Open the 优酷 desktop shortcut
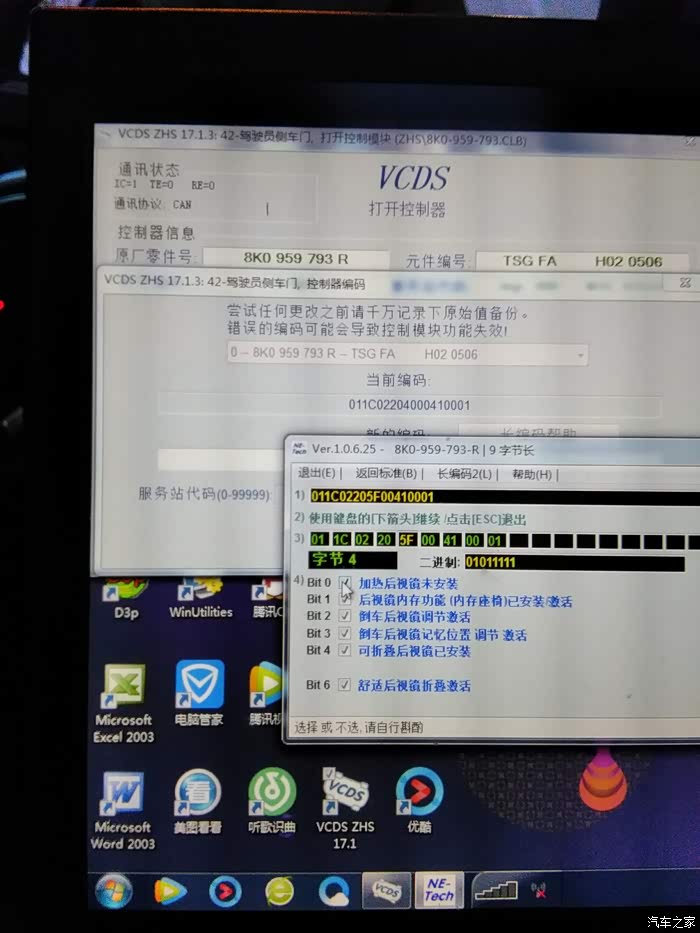 click(x=419, y=801)
